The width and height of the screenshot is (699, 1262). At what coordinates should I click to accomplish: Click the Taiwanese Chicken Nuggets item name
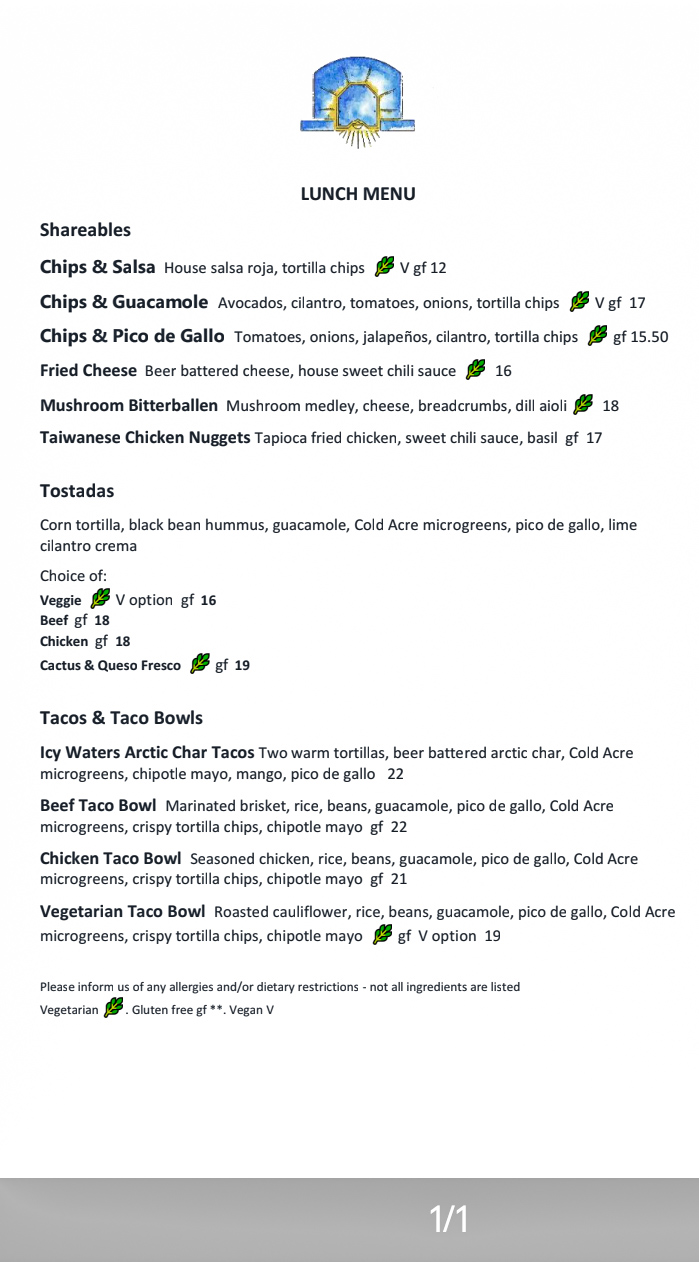145,437
